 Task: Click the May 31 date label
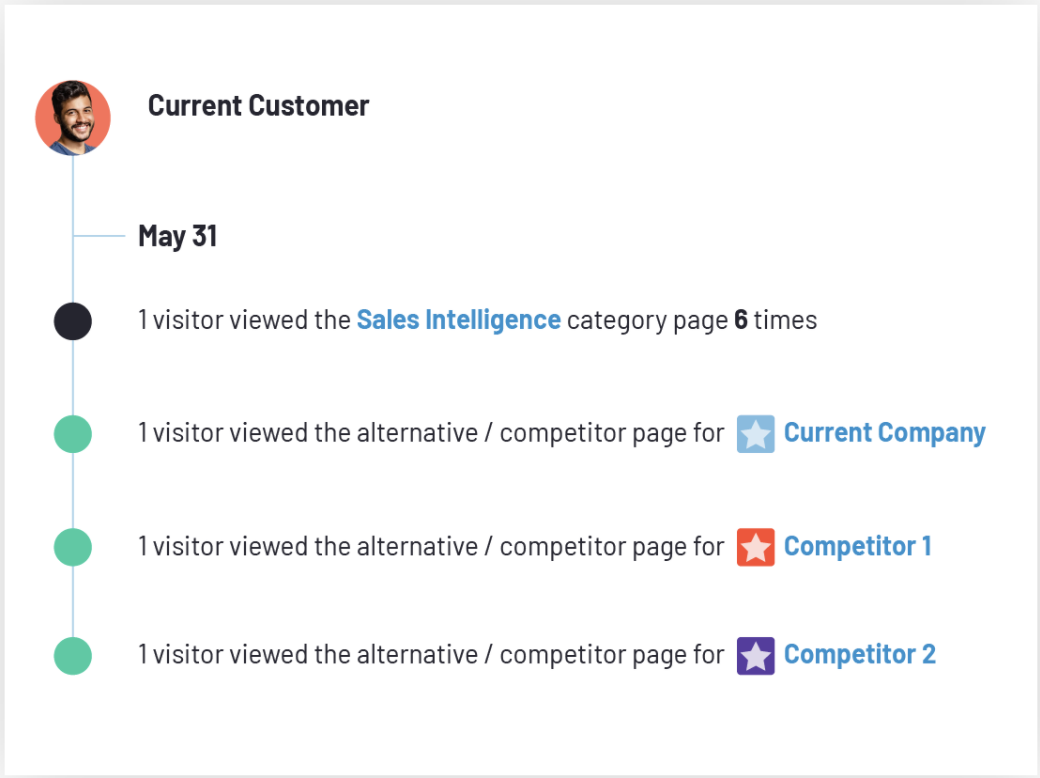[x=177, y=236]
